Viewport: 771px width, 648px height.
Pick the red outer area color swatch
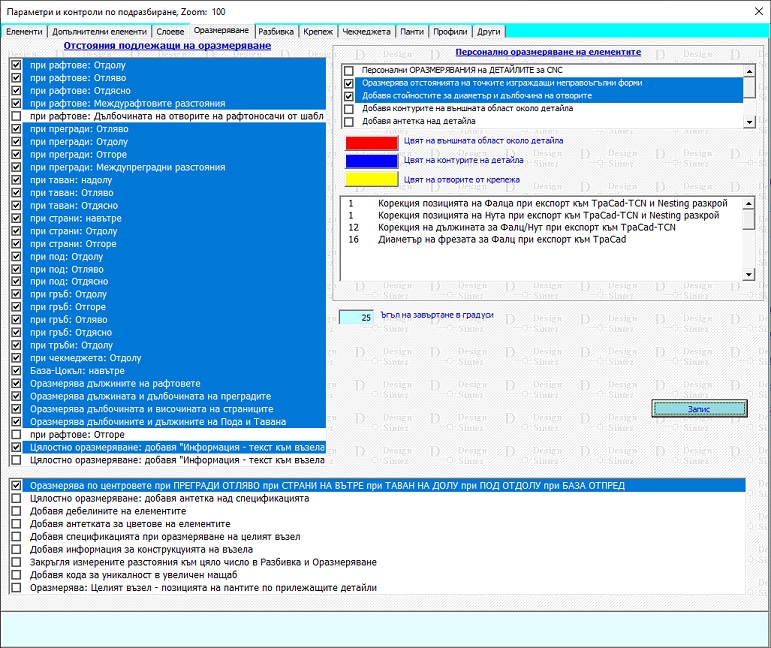pos(371,142)
